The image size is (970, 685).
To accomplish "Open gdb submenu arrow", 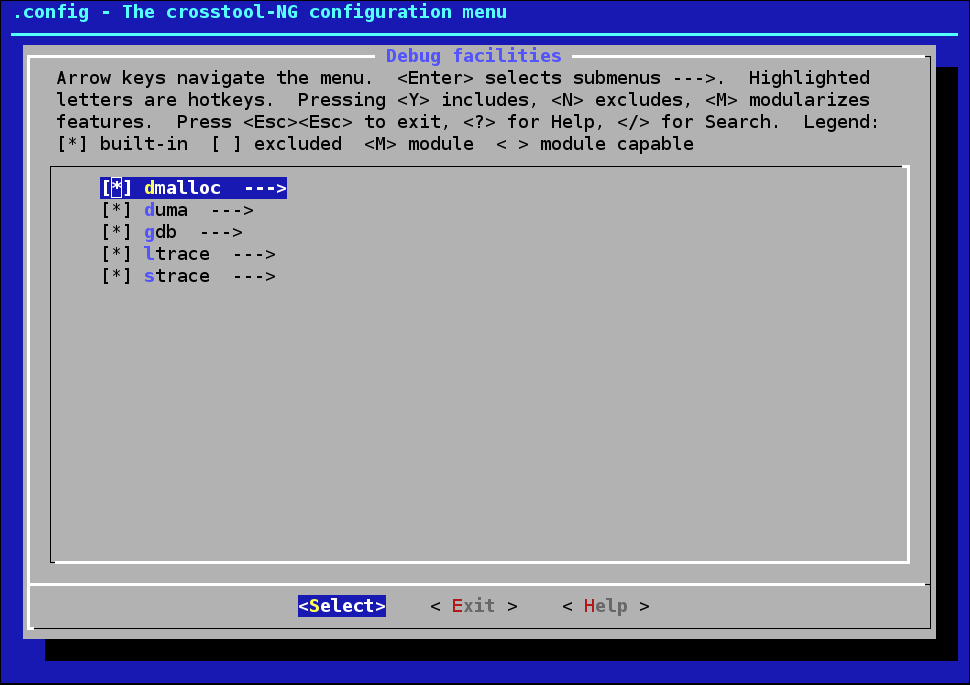I will [x=221, y=232].
